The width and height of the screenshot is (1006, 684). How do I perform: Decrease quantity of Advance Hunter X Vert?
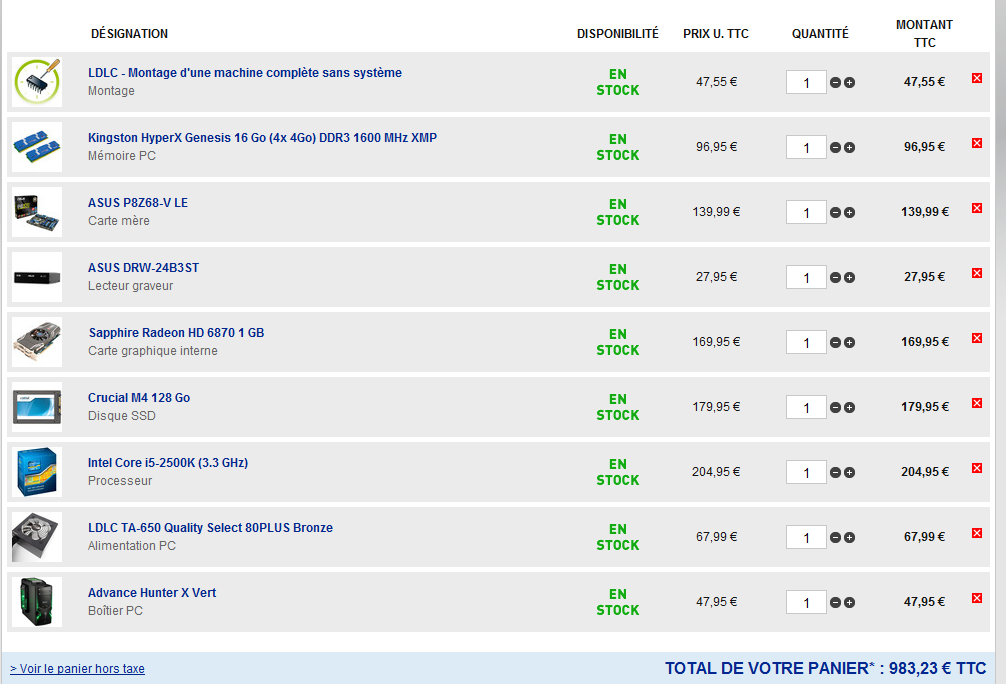pyautogui.click(x=835, y=603)
